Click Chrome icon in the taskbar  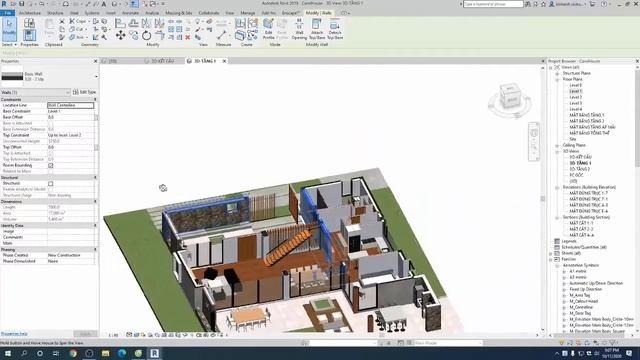pyautogui.click(x=73, y=353)
